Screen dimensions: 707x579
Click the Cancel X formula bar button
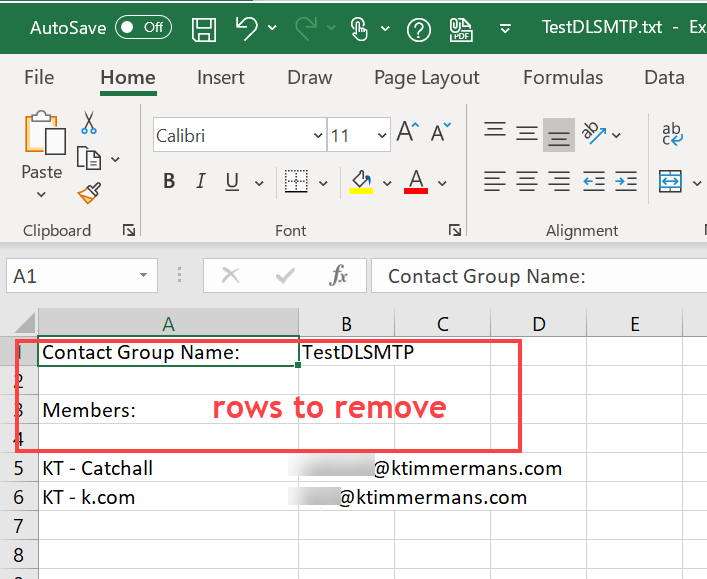point(230,275)
